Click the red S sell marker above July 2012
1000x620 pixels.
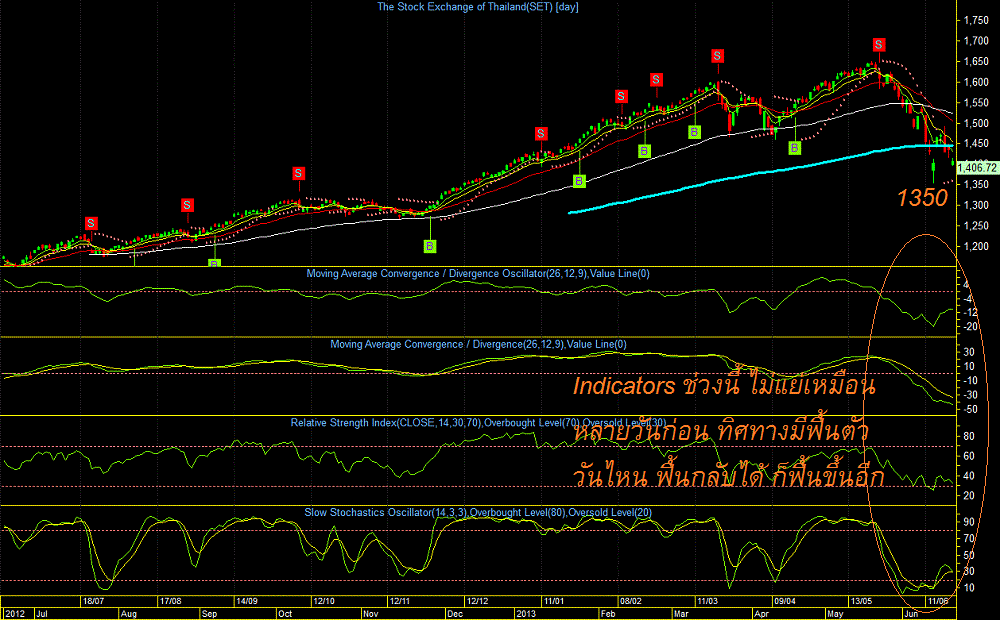(x=91, y=223)
